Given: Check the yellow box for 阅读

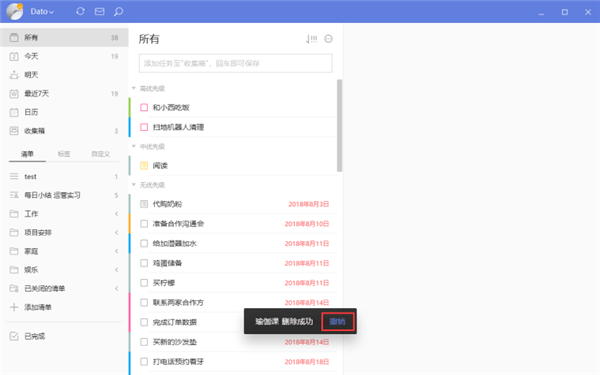Looking at the screenshot, I should click(144, 166).
